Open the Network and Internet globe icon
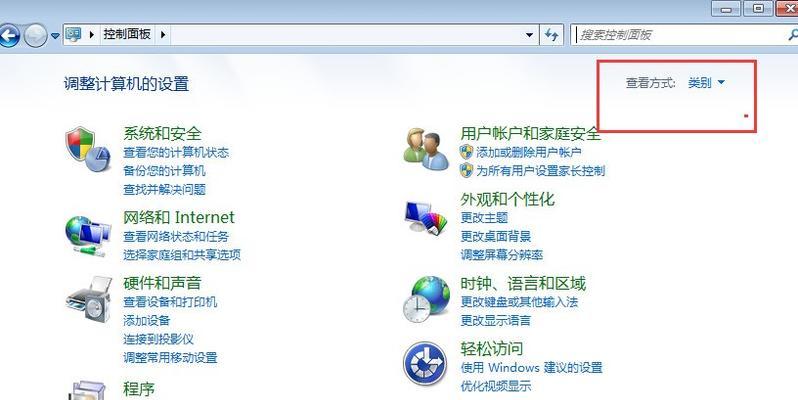 (x=88, y=236)
